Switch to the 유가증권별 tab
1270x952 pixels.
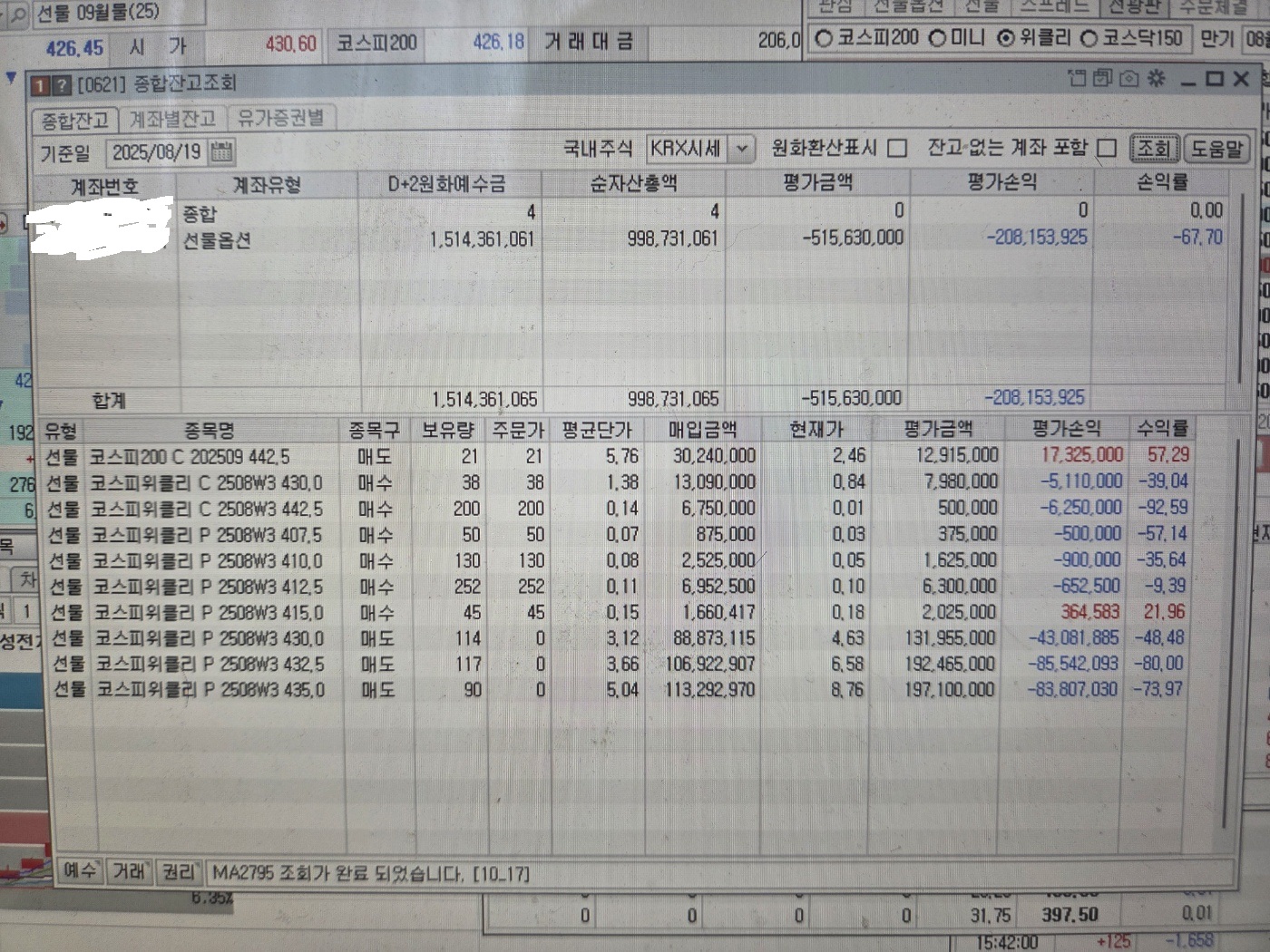pyautogui.click(x=280, y=118)
